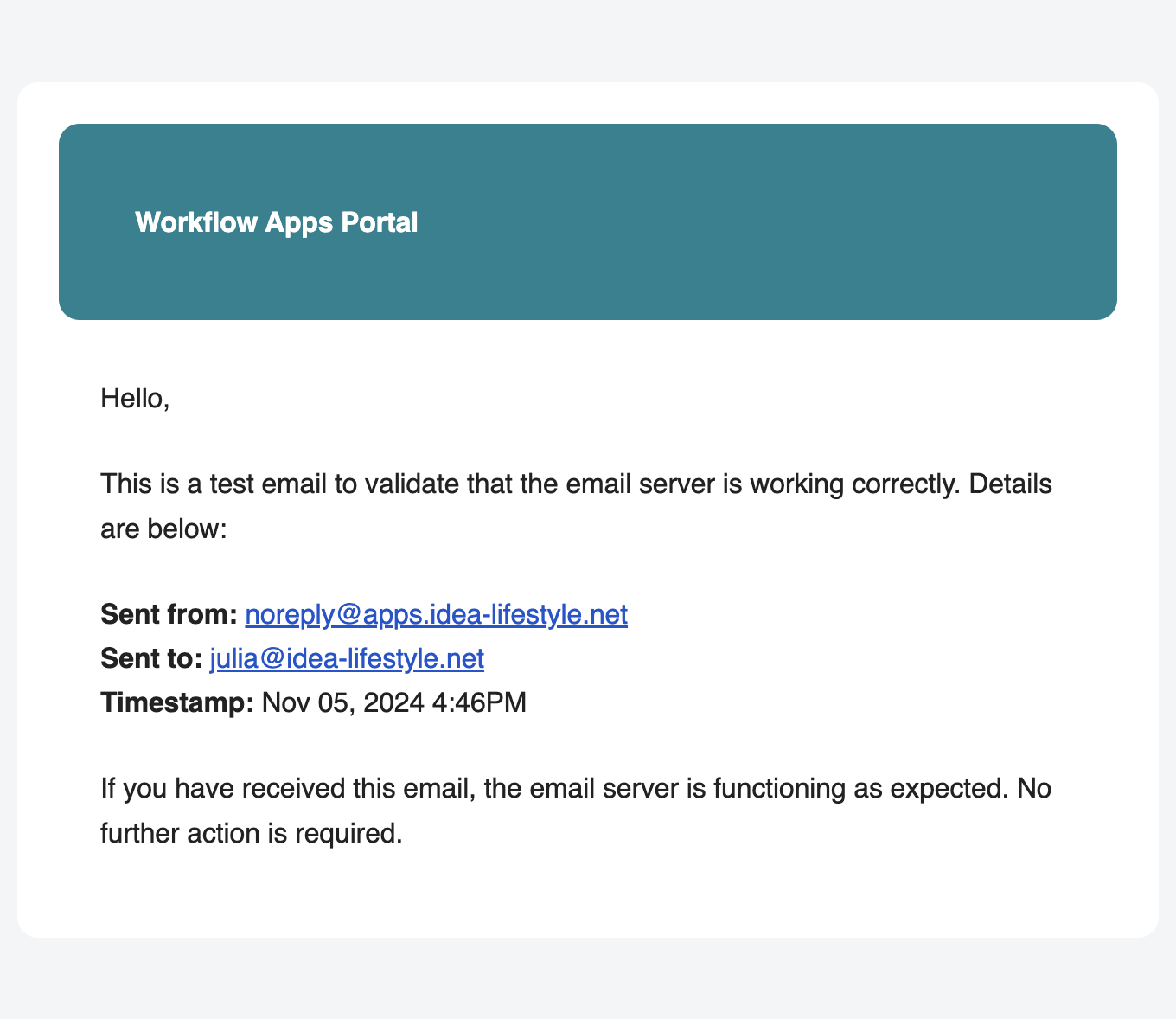Image resolution: width=1176 pixels, height=1019 pixels.
Task: Click the closing confirmation paragraph
Action: pyautogui.click(x=575, y=810)
